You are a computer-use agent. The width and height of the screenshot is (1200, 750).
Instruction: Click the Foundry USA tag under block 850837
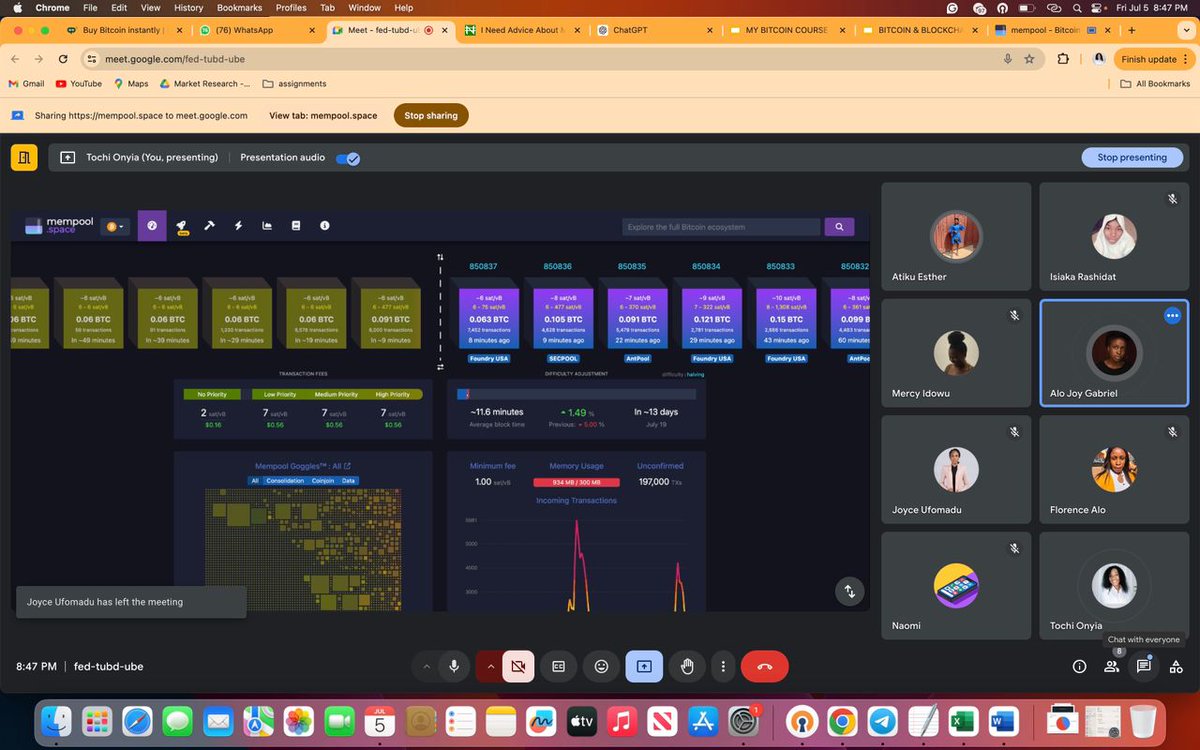[x=489, y=358]
